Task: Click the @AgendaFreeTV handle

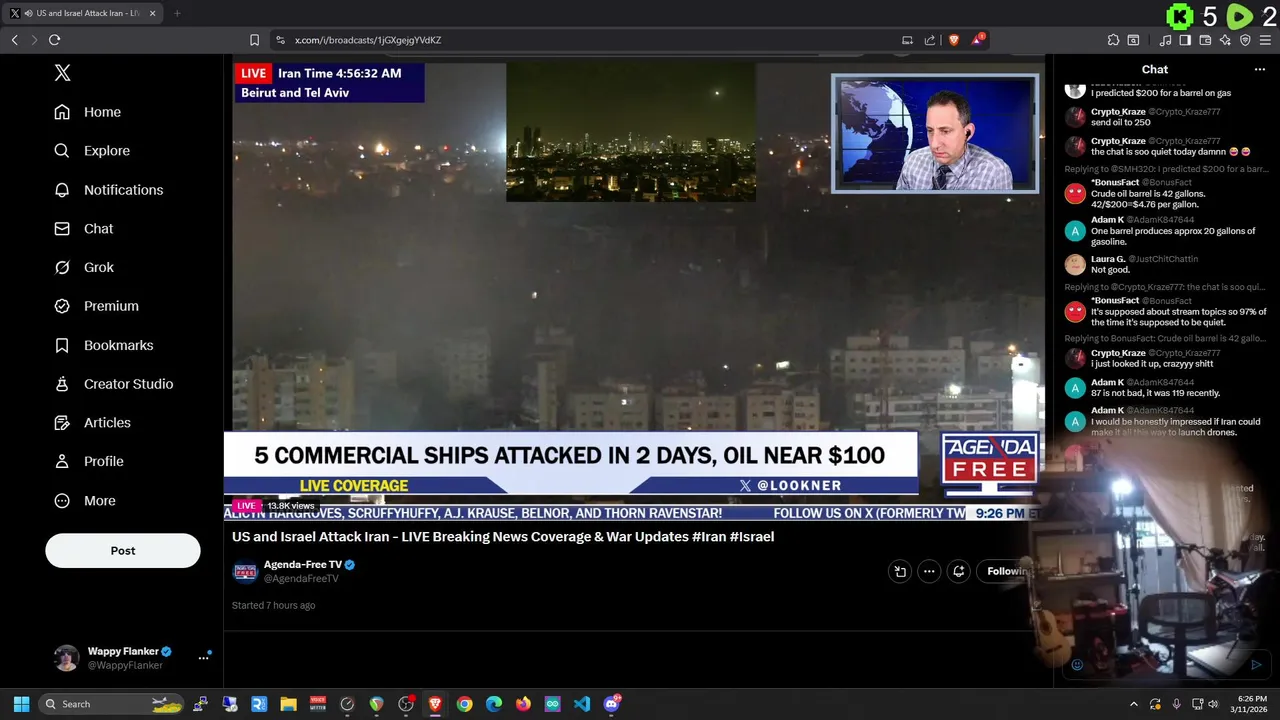Action: pos(301,579)
